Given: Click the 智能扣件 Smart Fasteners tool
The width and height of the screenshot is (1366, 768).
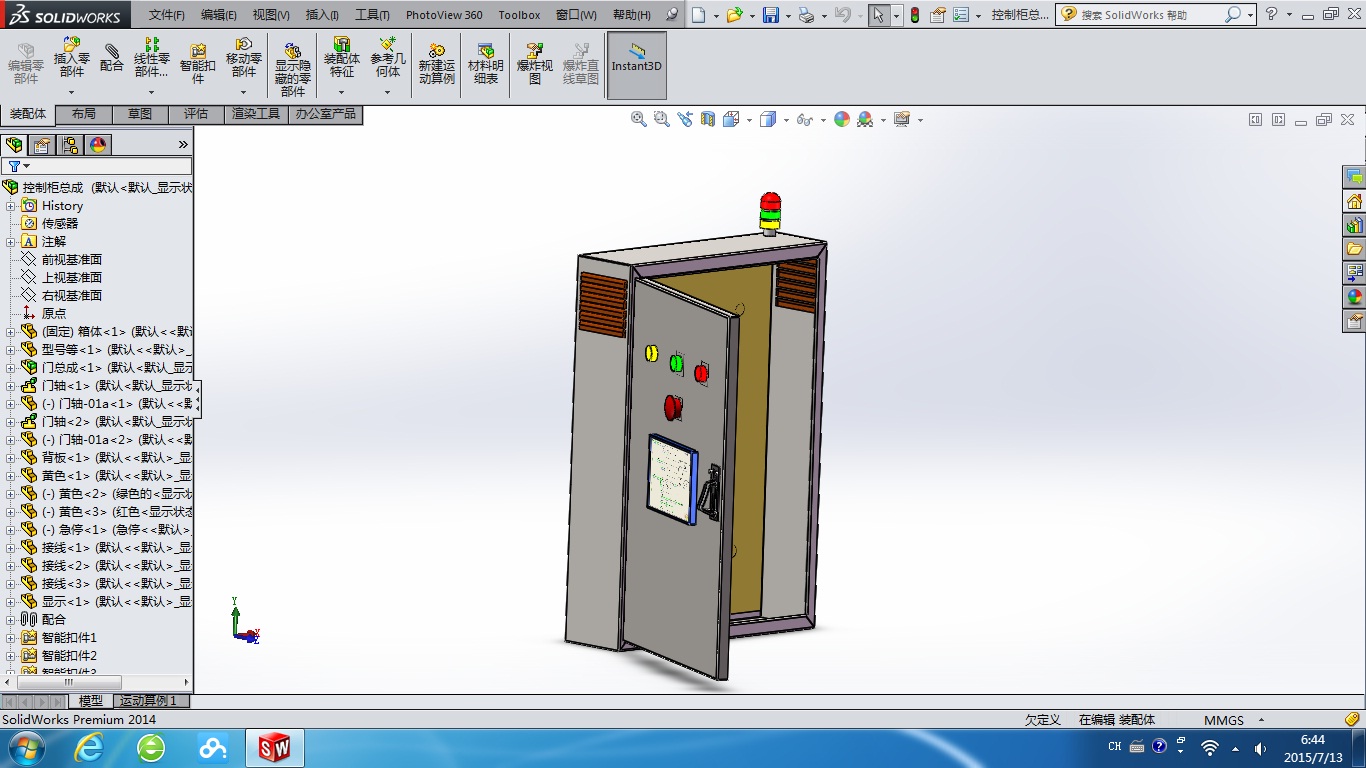Looking at the screenshot, I should pos(198,63).
